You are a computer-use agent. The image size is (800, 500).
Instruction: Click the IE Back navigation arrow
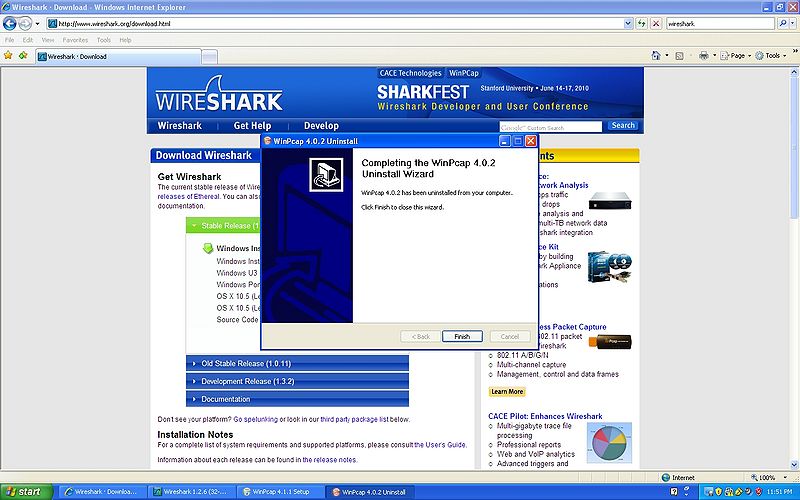coord(10,23)
